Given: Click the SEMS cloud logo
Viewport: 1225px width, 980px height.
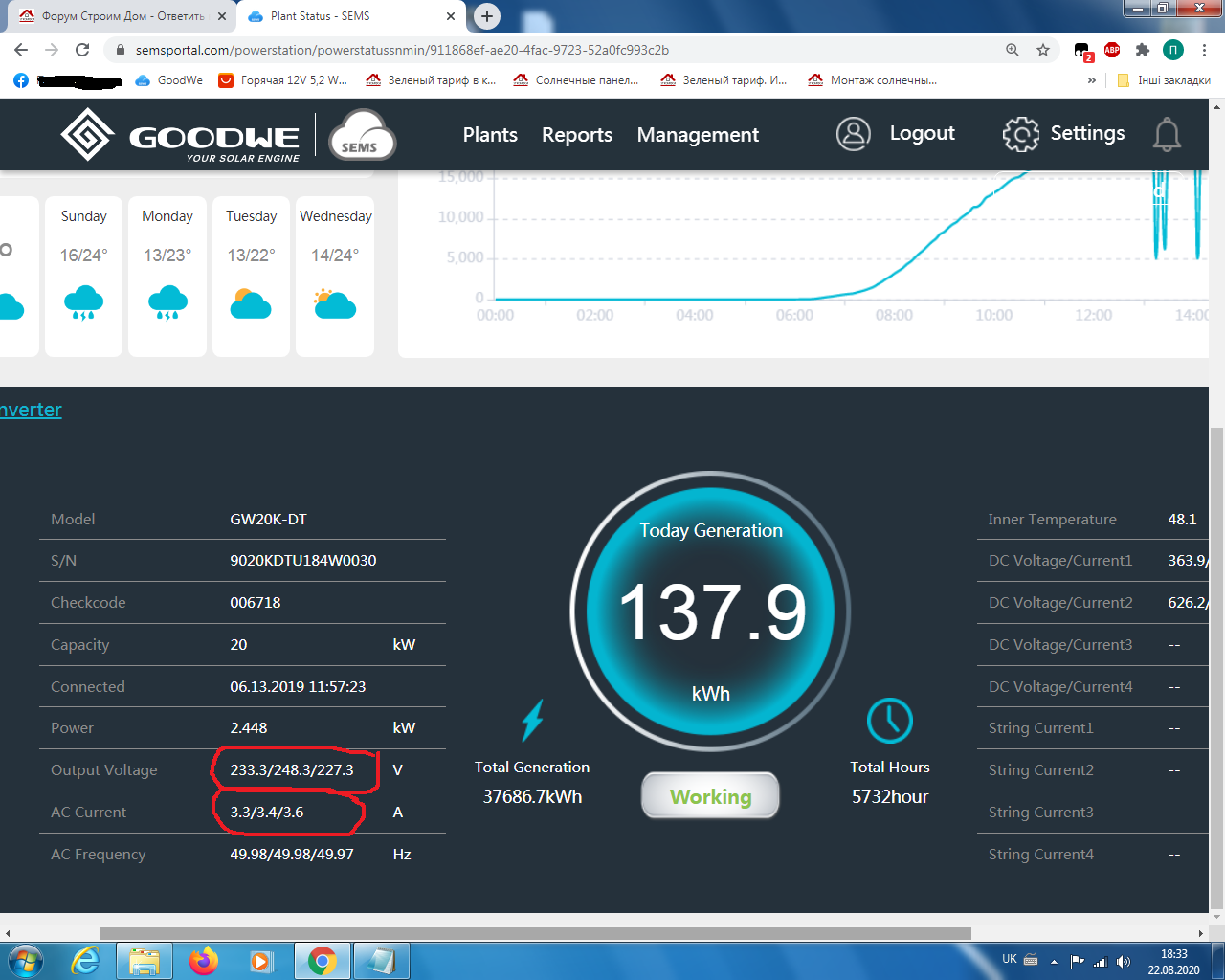Looking at the screenshot, I should 362,135.
